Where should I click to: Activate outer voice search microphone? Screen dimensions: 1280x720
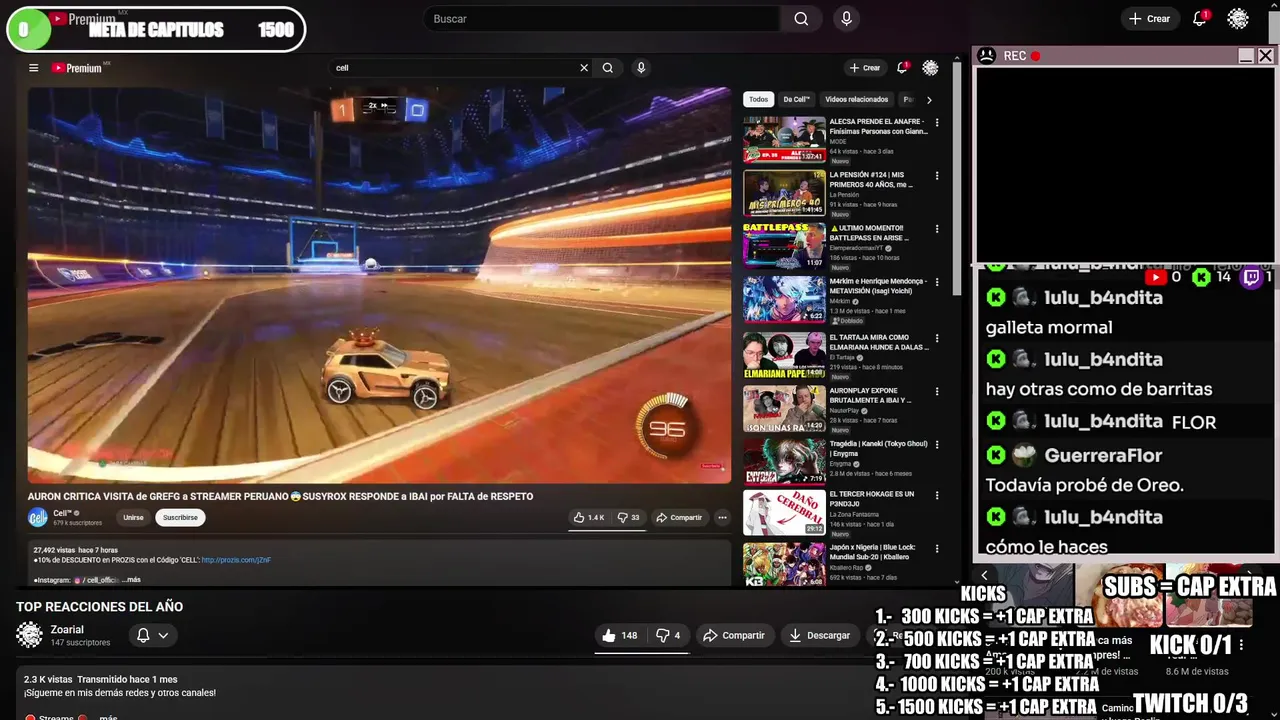(x=847, y=19)
